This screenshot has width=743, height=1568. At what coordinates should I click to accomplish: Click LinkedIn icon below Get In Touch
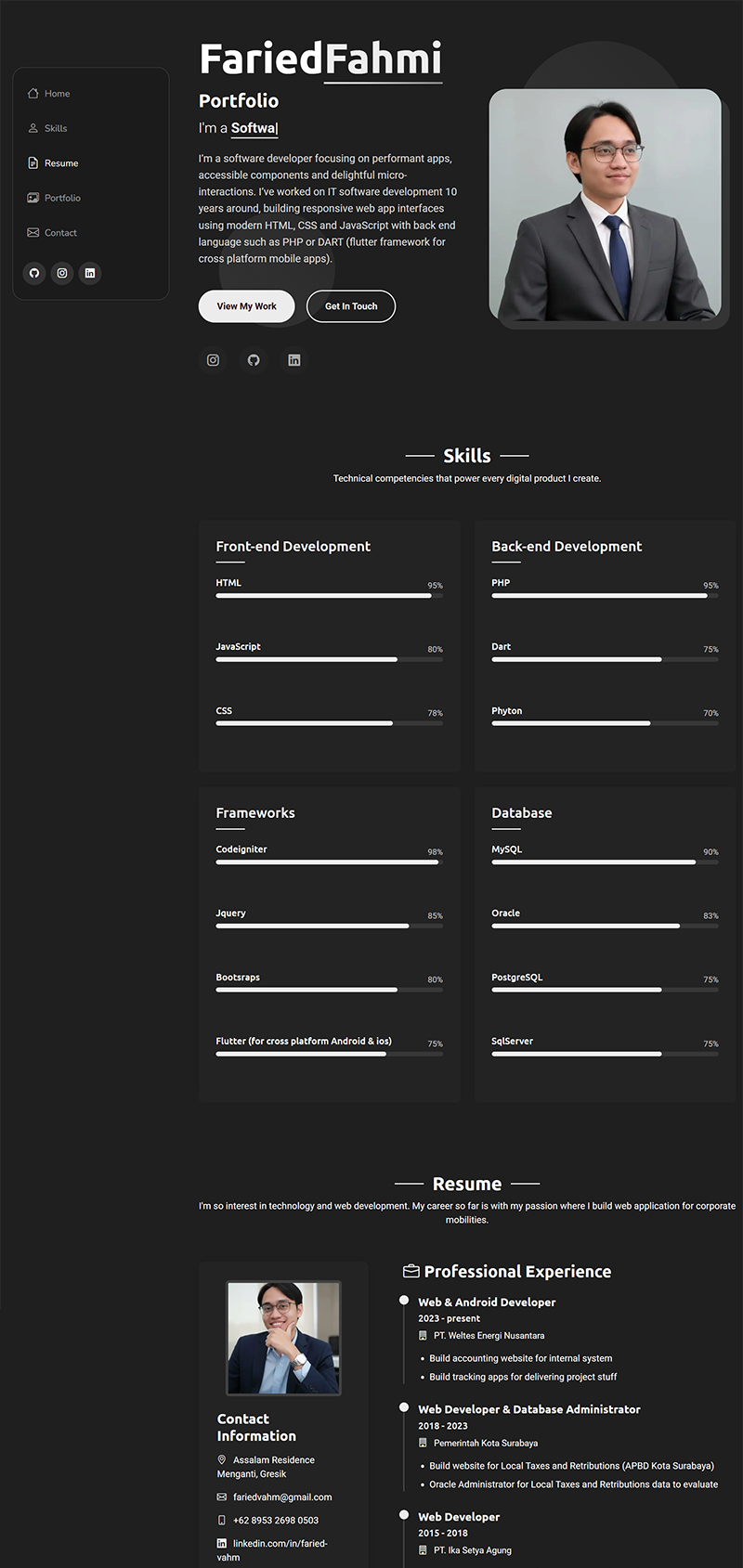point(294,360)
